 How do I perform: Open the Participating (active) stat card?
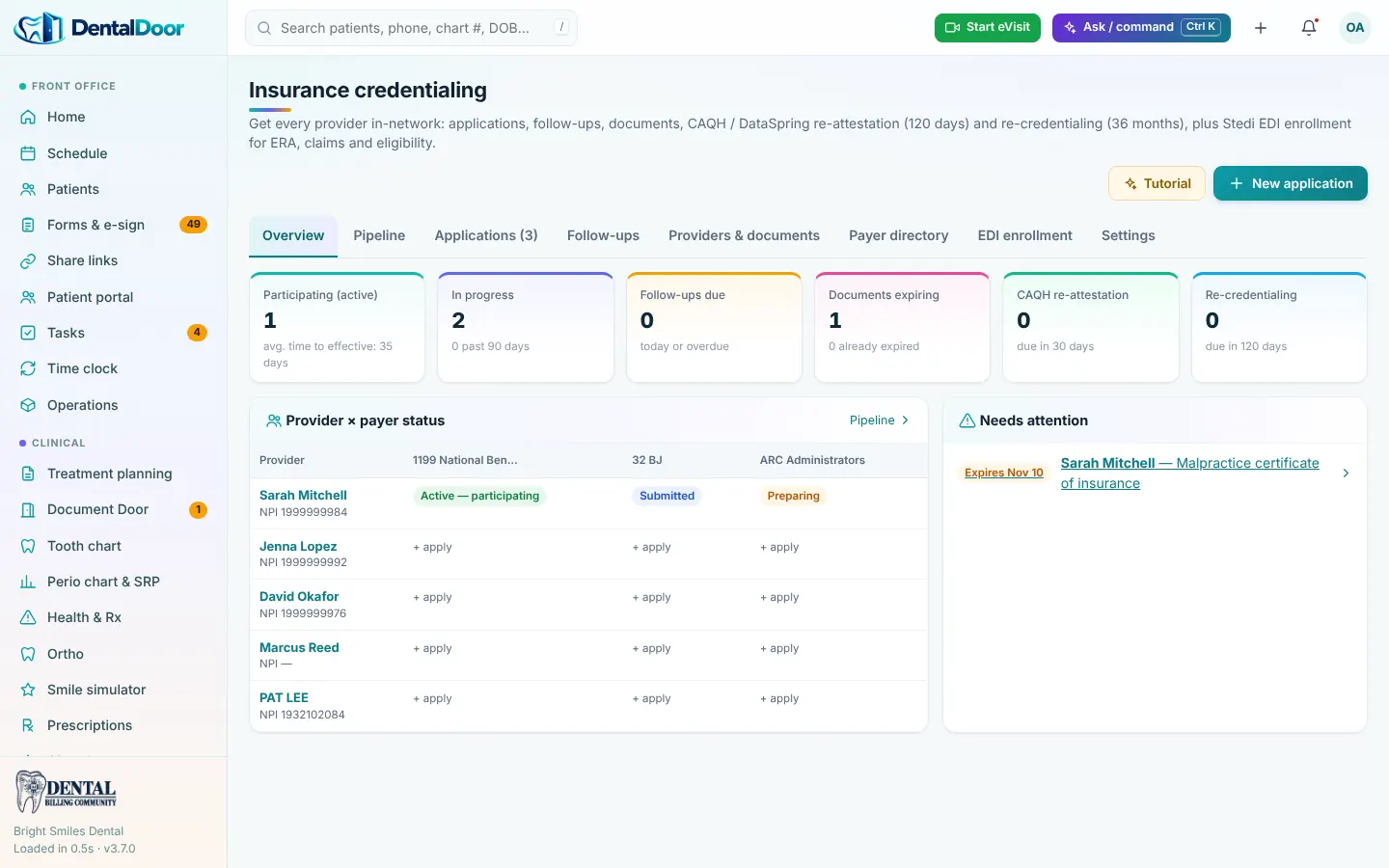(x=337, y=327)
